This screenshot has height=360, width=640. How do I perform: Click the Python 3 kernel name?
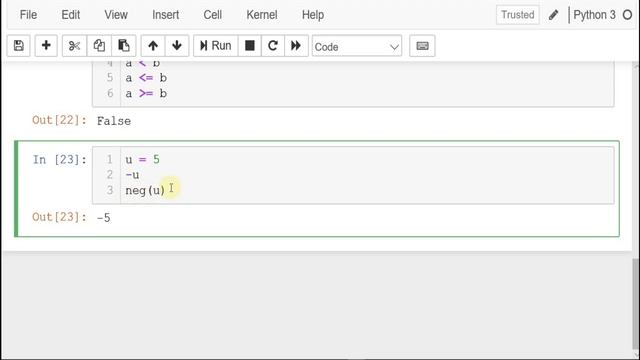click(x=594, y=15)
